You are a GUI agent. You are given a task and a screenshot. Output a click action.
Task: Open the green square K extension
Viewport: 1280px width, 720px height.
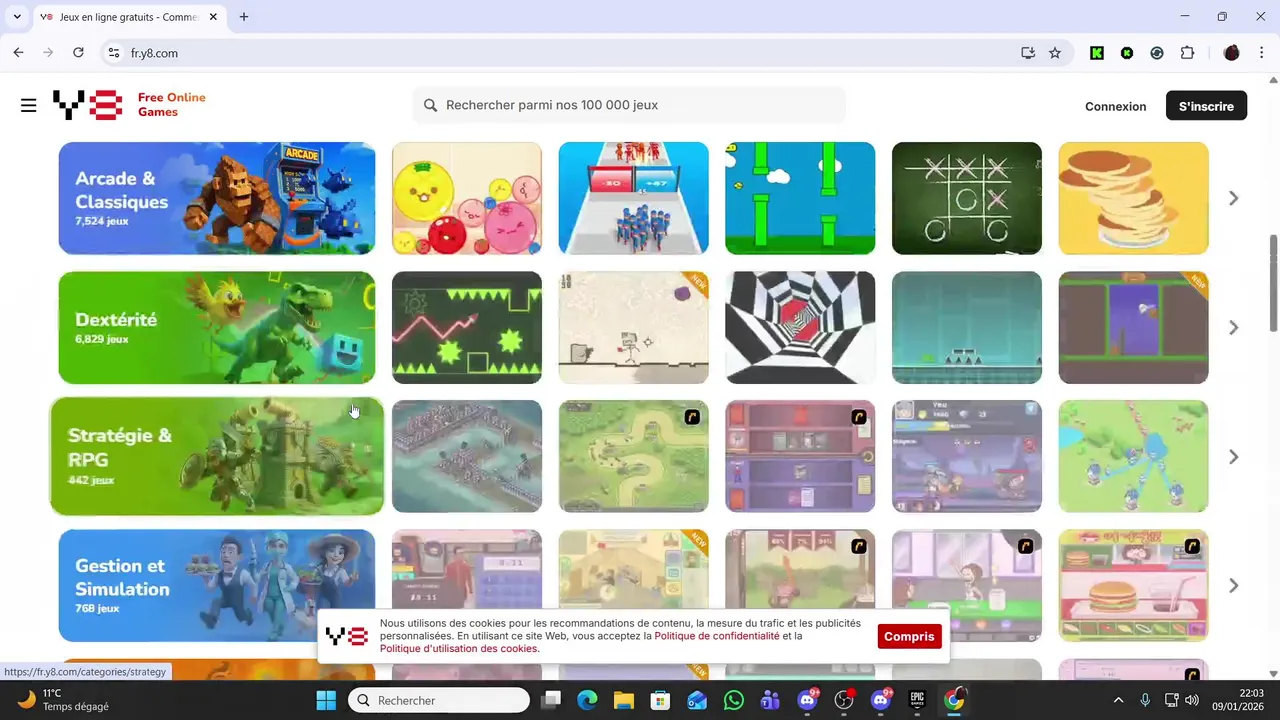tap(1097, 53)
